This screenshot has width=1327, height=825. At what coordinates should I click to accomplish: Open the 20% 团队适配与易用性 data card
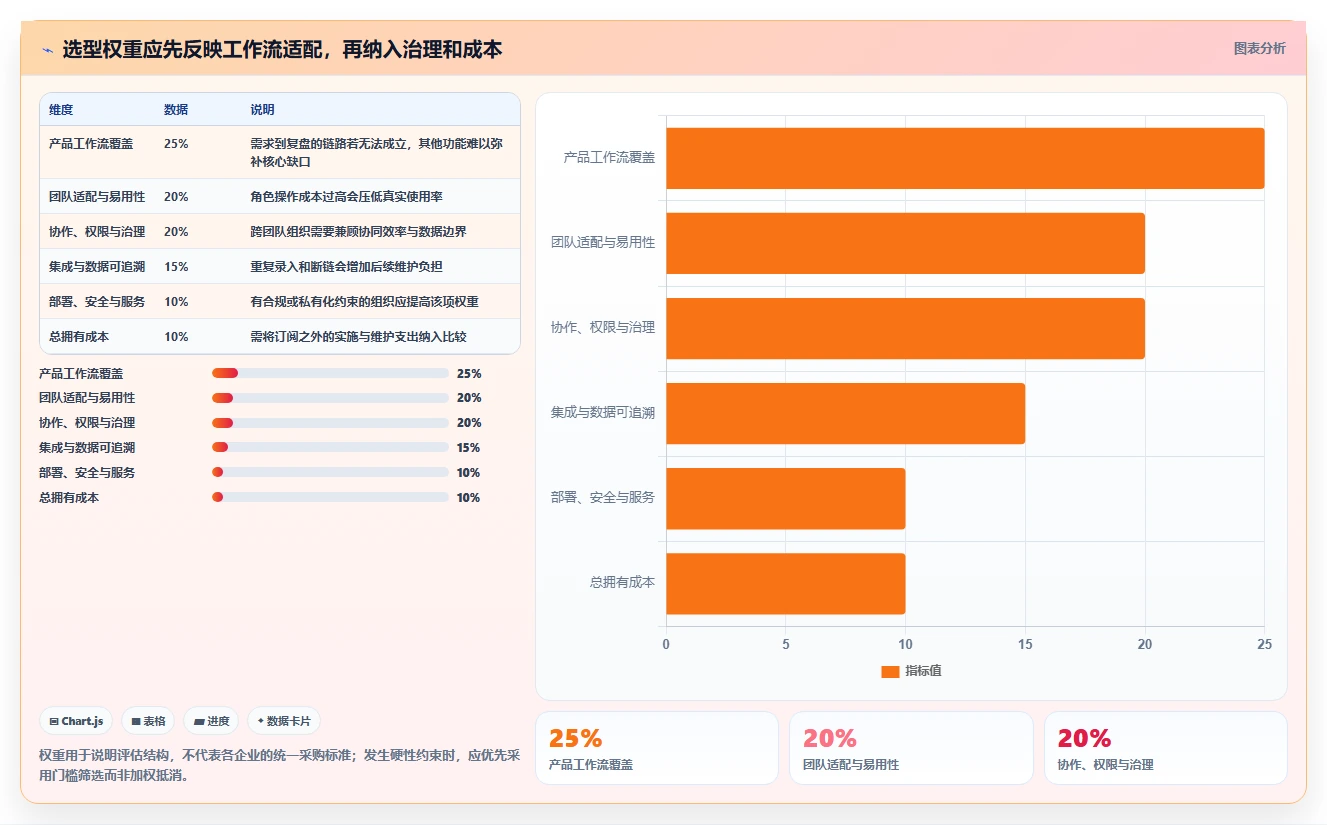tap(911, 748)
